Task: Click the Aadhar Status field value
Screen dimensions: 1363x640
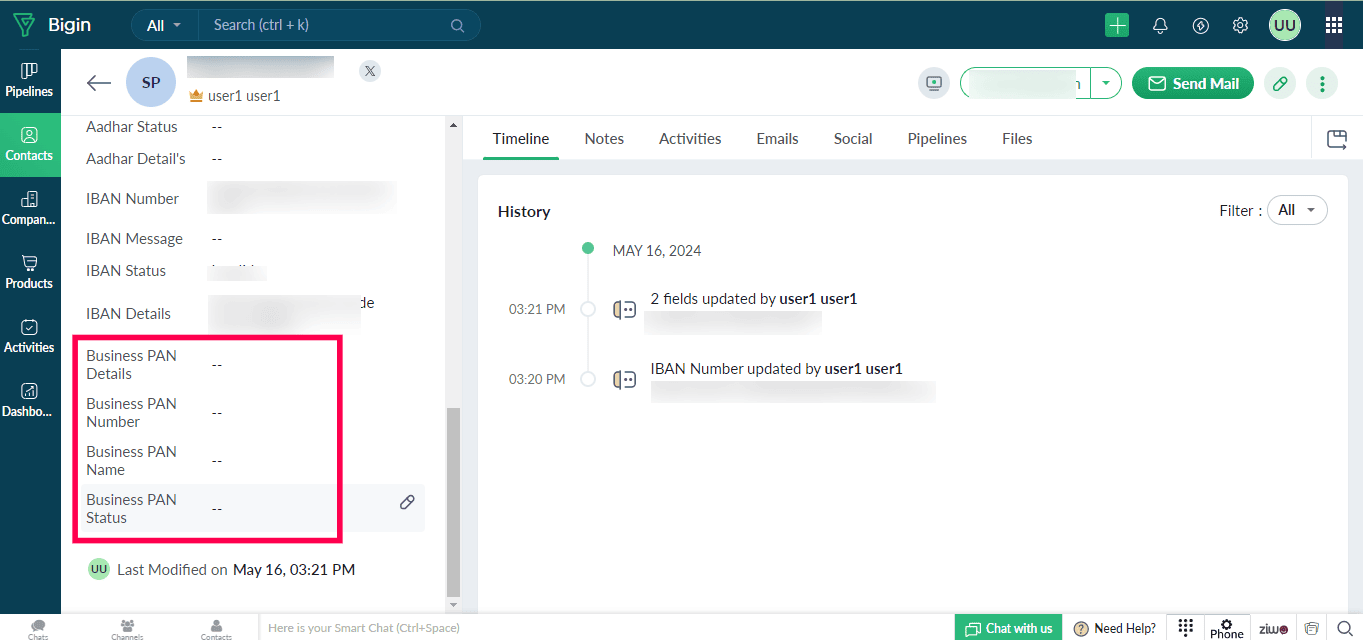Action: click(217, 127)
